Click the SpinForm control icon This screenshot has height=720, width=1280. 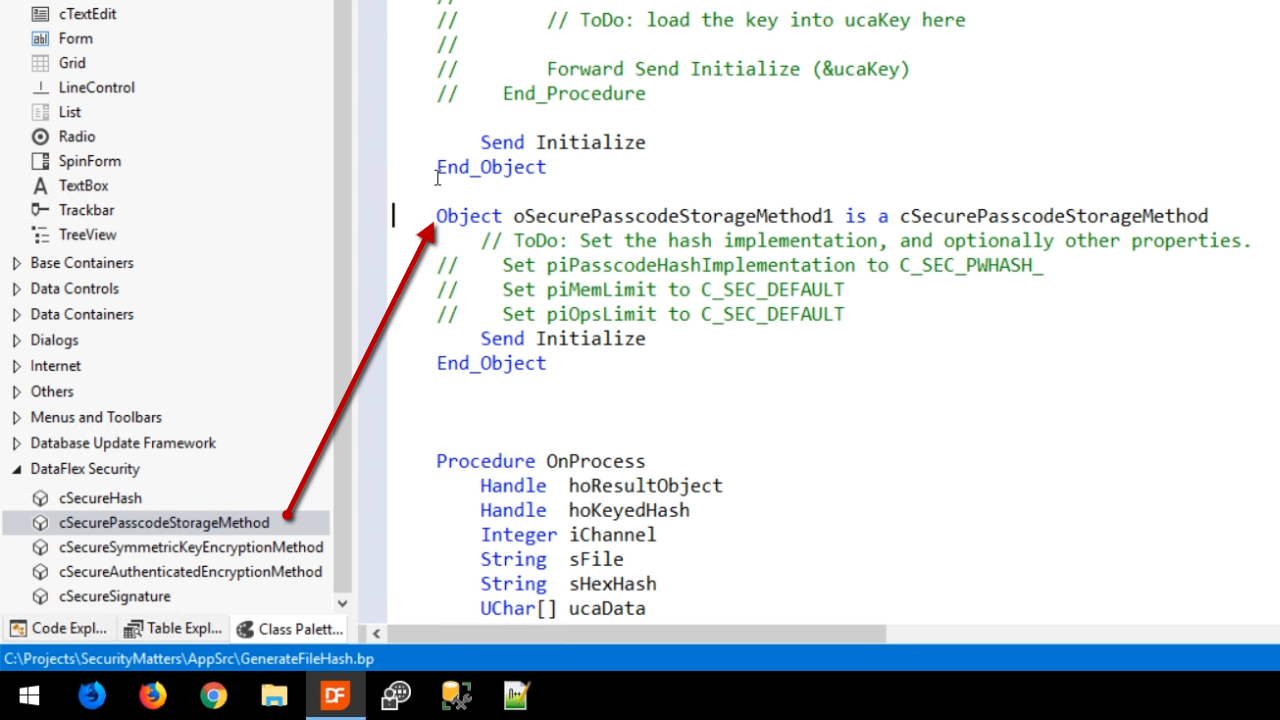tap(40, 161)
